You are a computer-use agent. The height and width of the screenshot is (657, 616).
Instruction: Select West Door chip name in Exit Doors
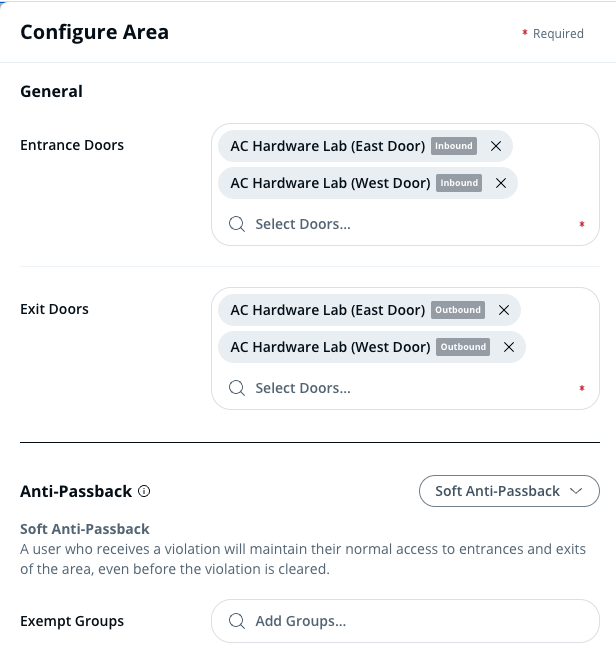point(330,347)
